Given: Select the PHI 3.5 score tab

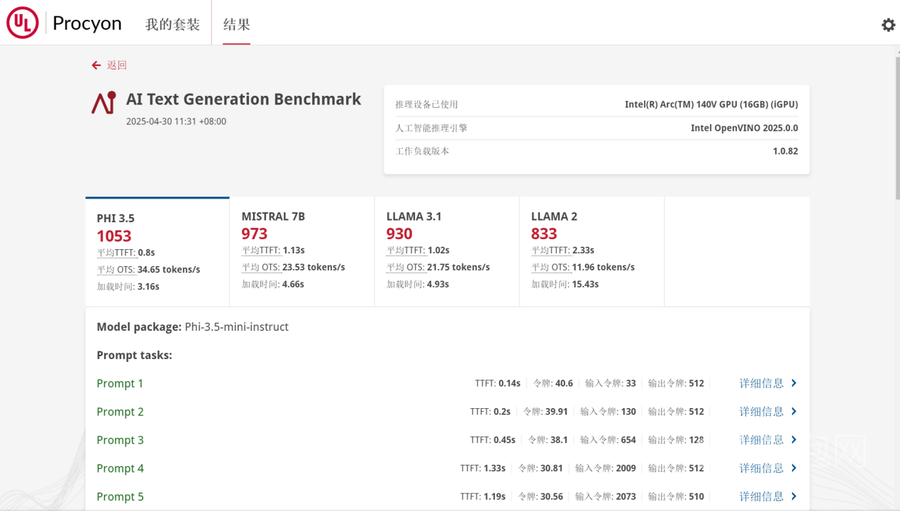Looking at the screenshot, I should pos(157,251).
